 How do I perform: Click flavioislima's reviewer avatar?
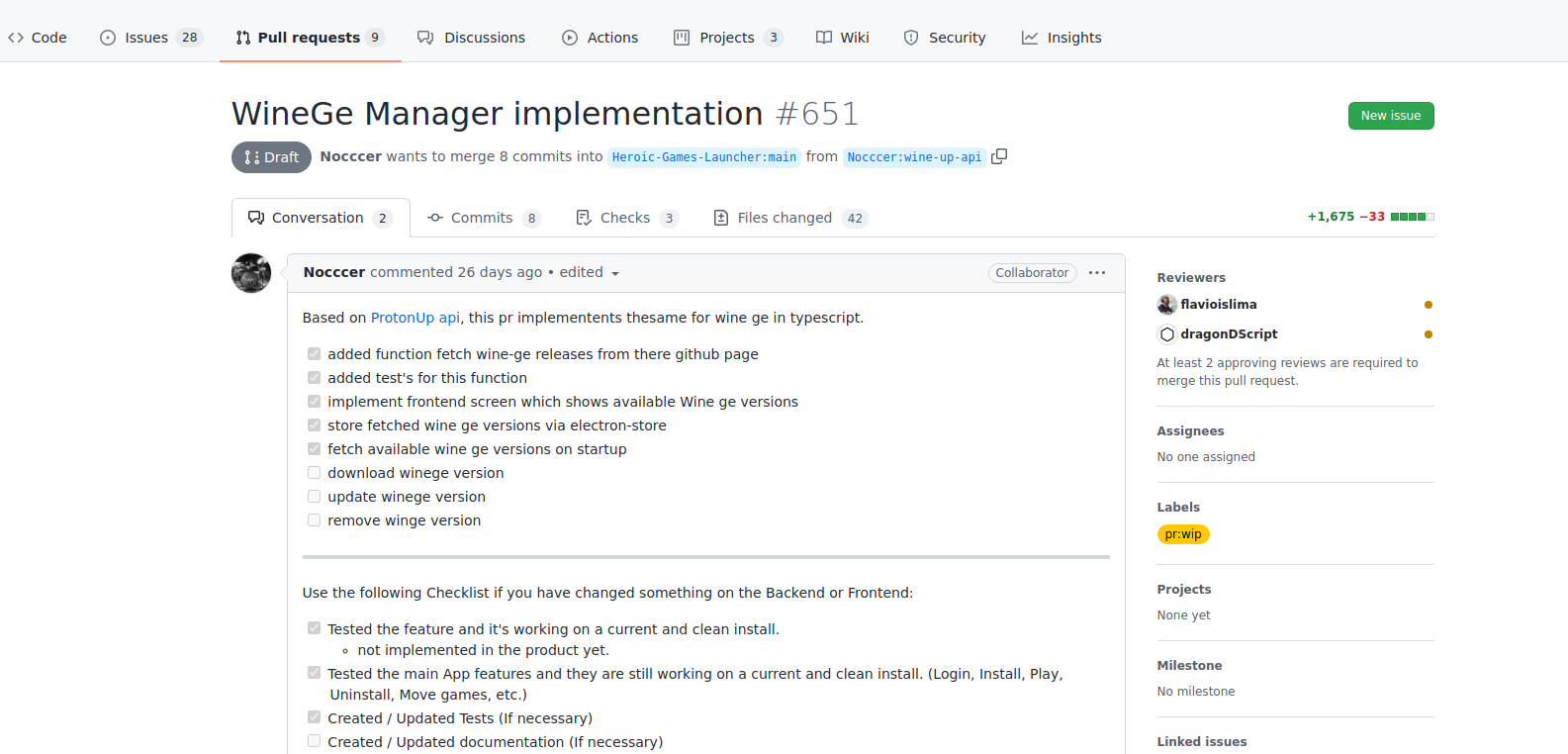click(x=1167, y=305)
